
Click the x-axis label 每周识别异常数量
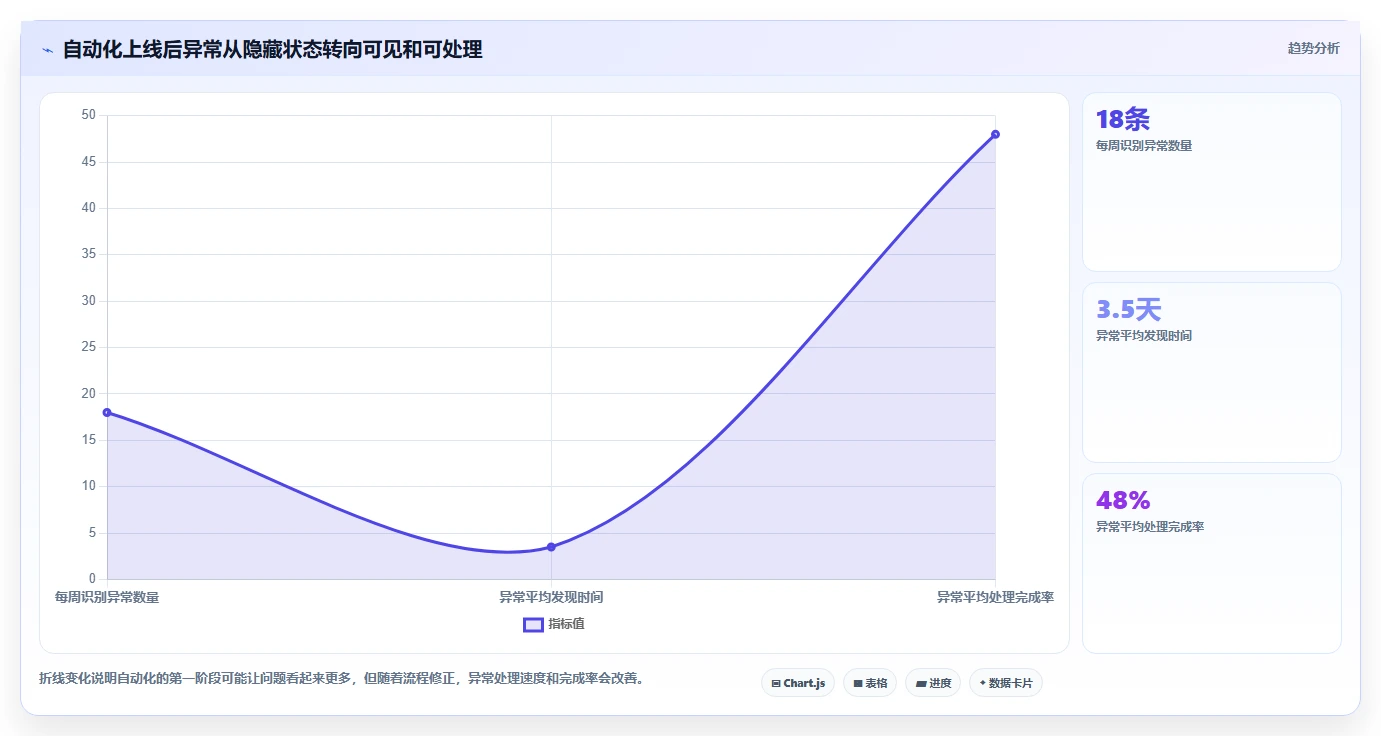pyautogui.click(x=107, y=597)
